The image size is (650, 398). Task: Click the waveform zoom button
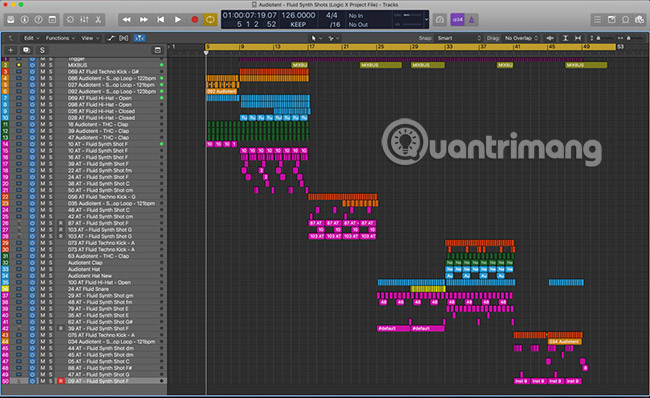point(550,38)
